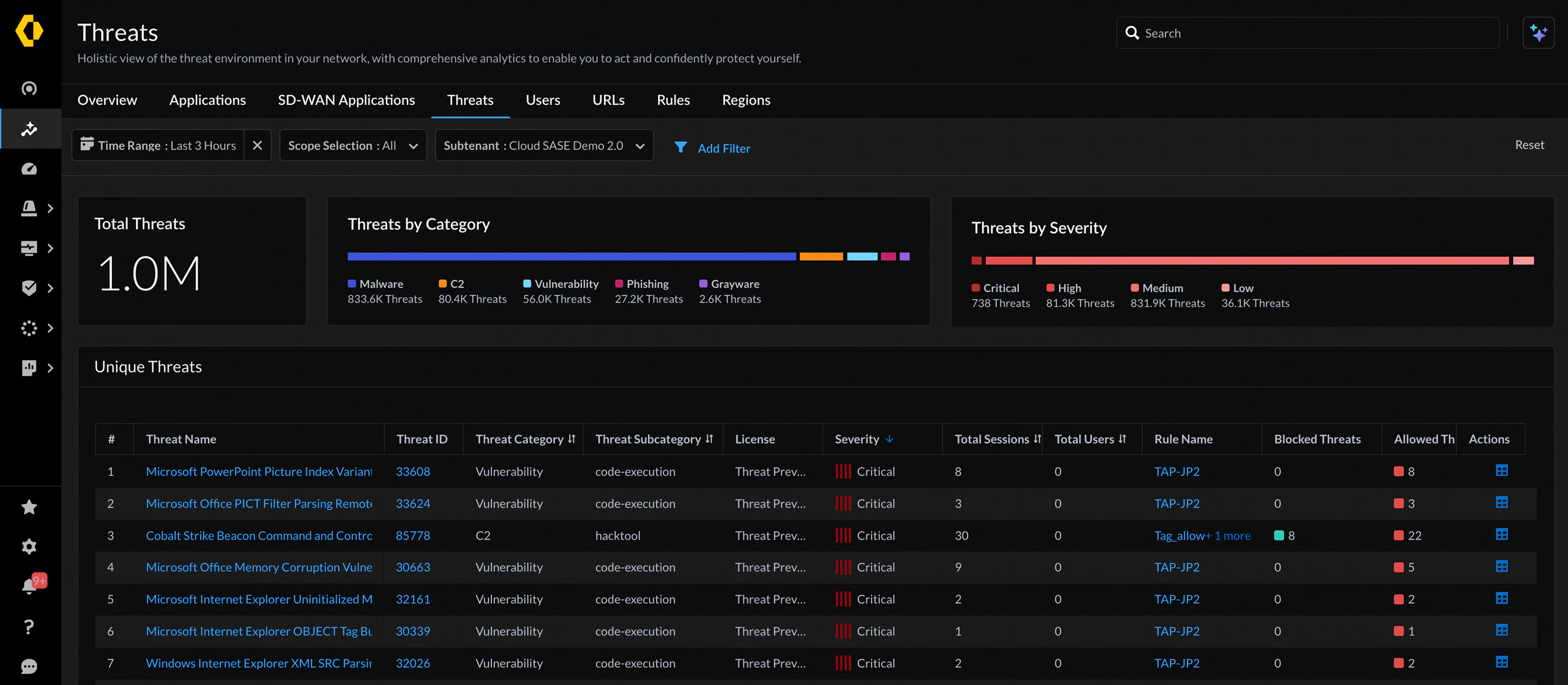
Task: Open the chat feedback bubble icon
Action: pyautogui.click(x=29, y=666)
